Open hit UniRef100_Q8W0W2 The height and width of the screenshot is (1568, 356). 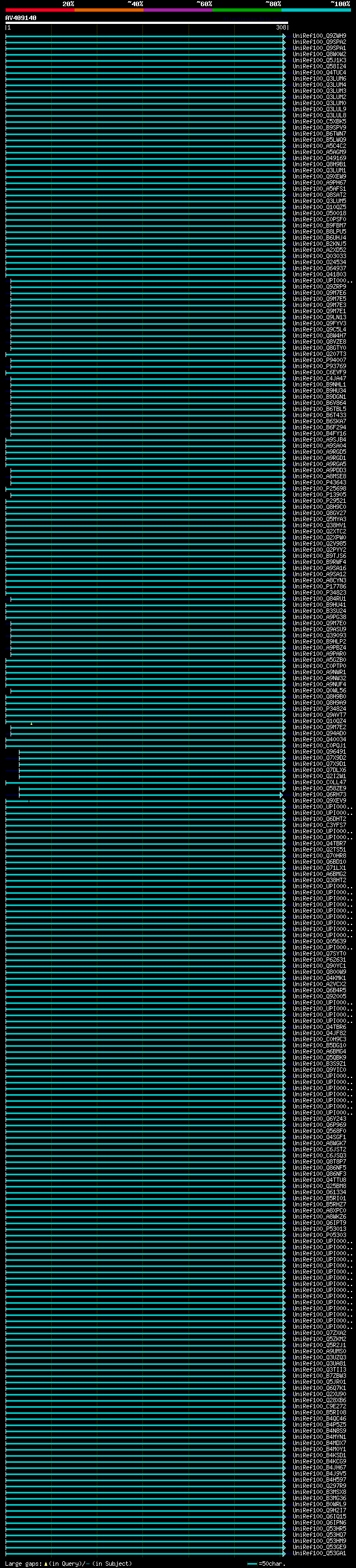pos(319,54)
